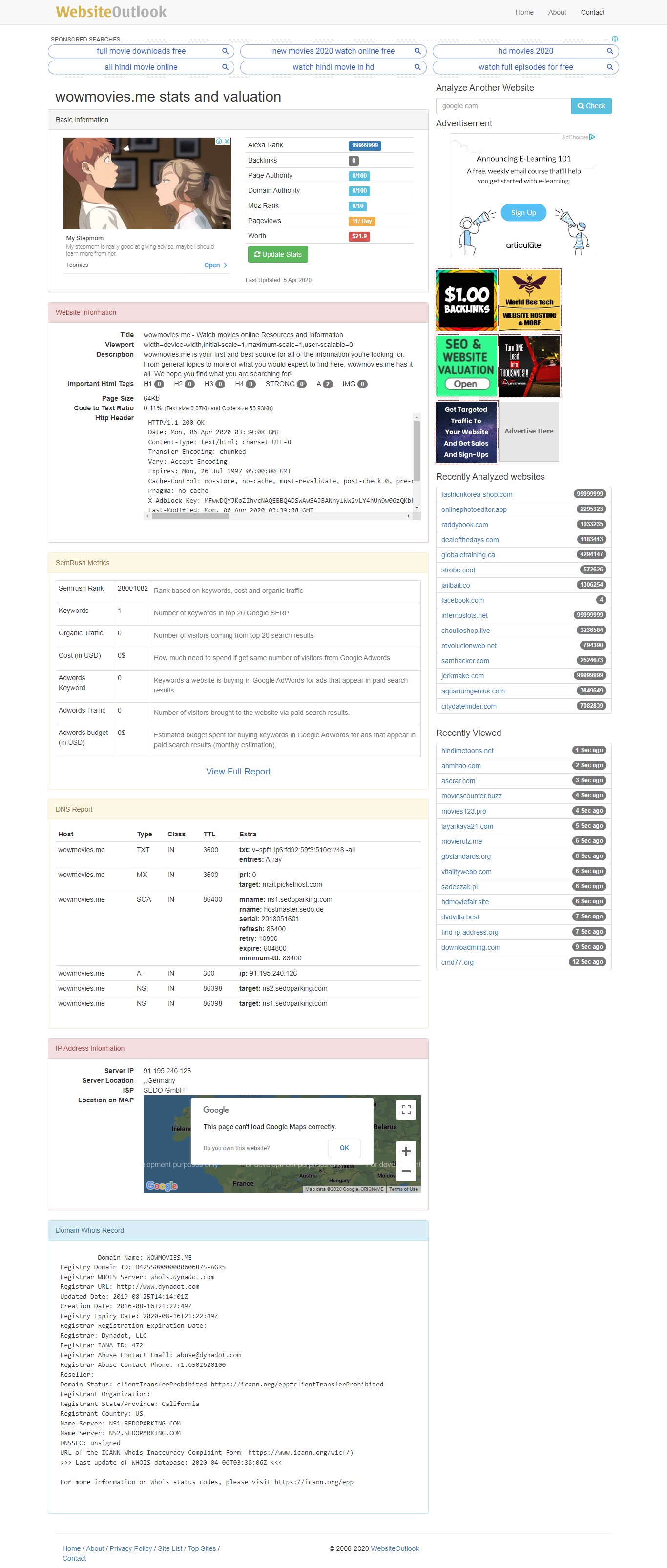Click the Check button
The image size is (667, 1568).
591,106
